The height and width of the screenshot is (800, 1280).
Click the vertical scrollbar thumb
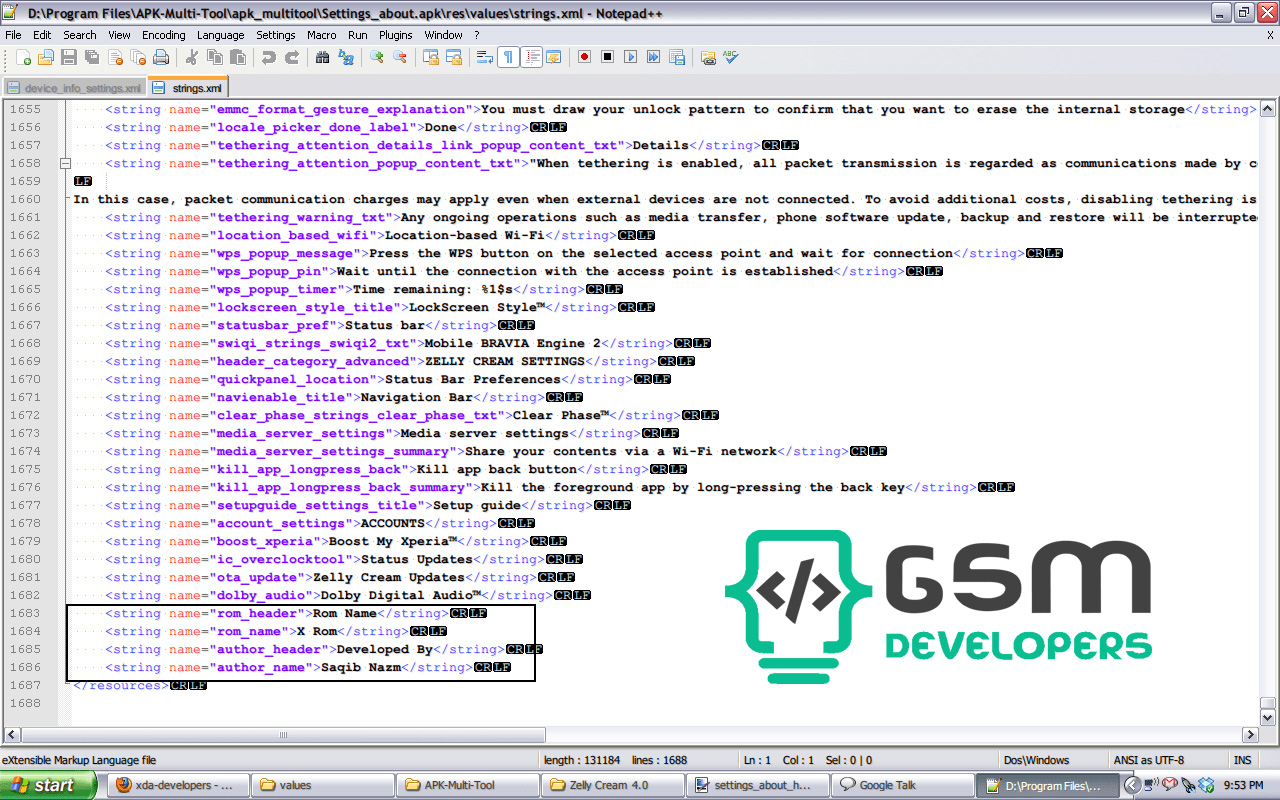click(x=1268, y=702)
